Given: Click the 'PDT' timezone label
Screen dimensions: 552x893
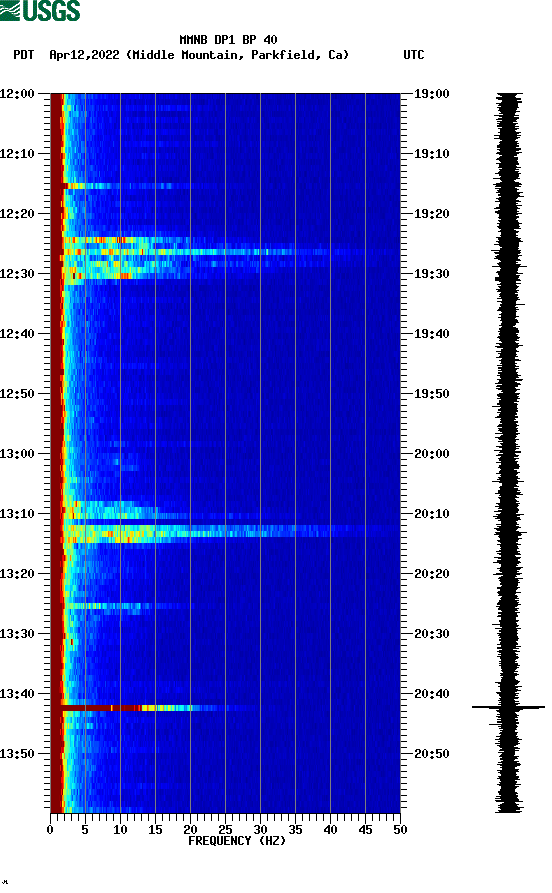Looking at the screenshot, I should coord(23,55).
